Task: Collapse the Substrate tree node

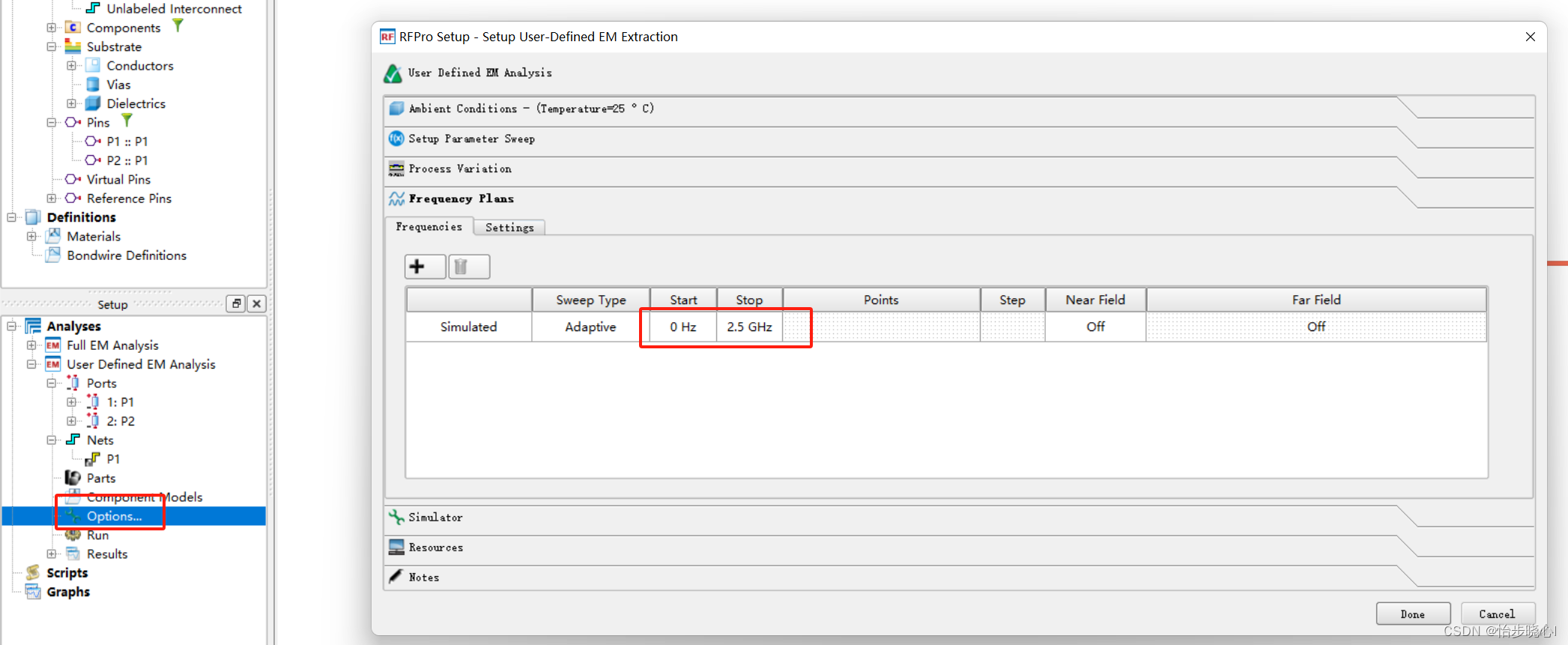Action: tap(52, 46)
